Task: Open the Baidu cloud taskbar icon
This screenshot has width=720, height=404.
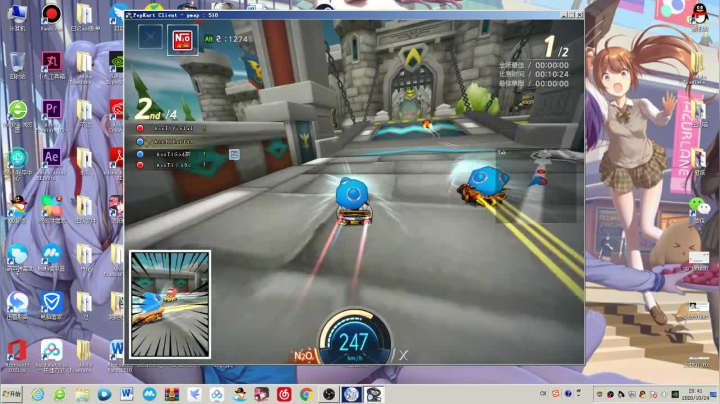Action: [217, 394]
